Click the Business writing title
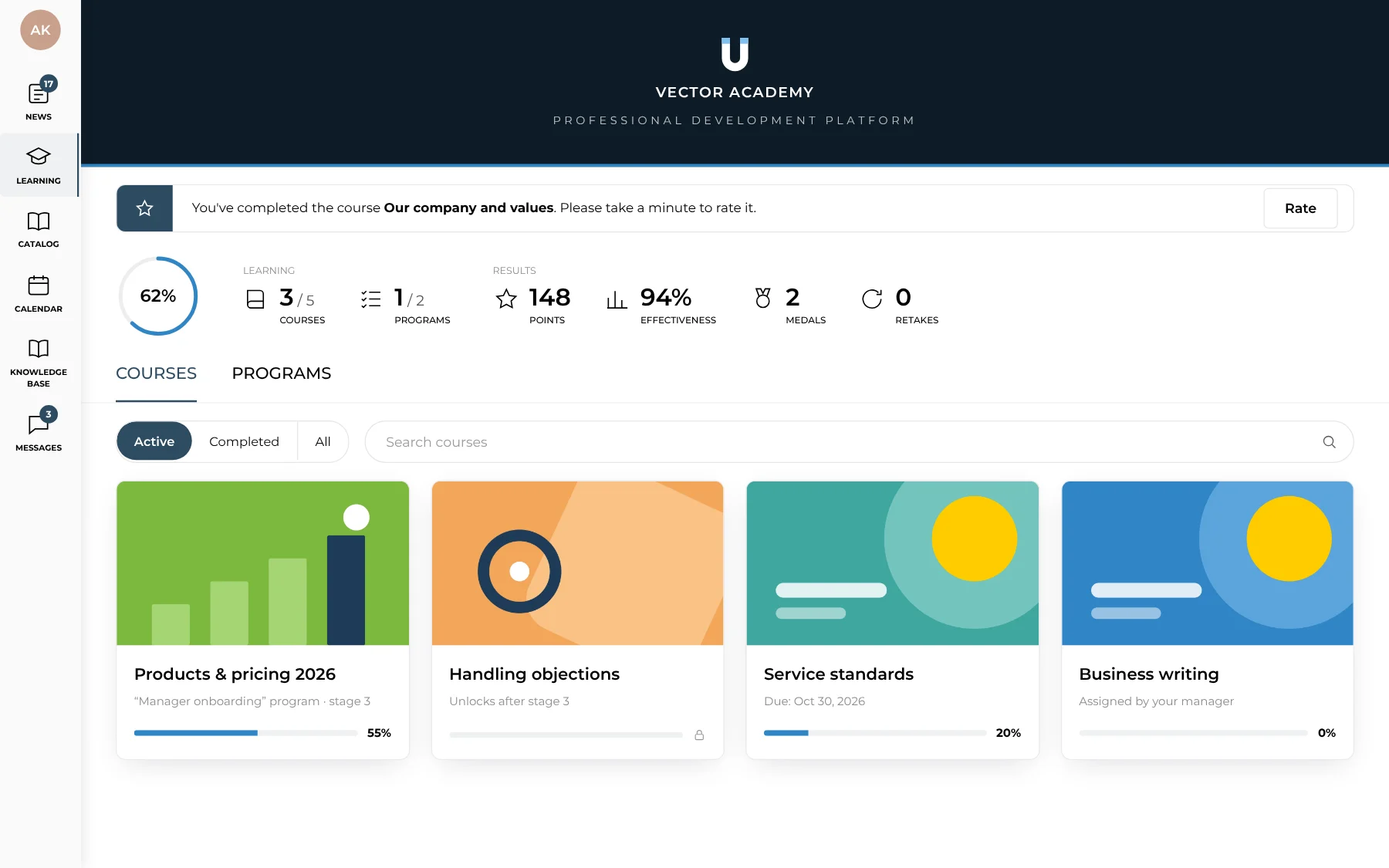This screenshot has height=868, width=1389. [x=1149, y=674]
